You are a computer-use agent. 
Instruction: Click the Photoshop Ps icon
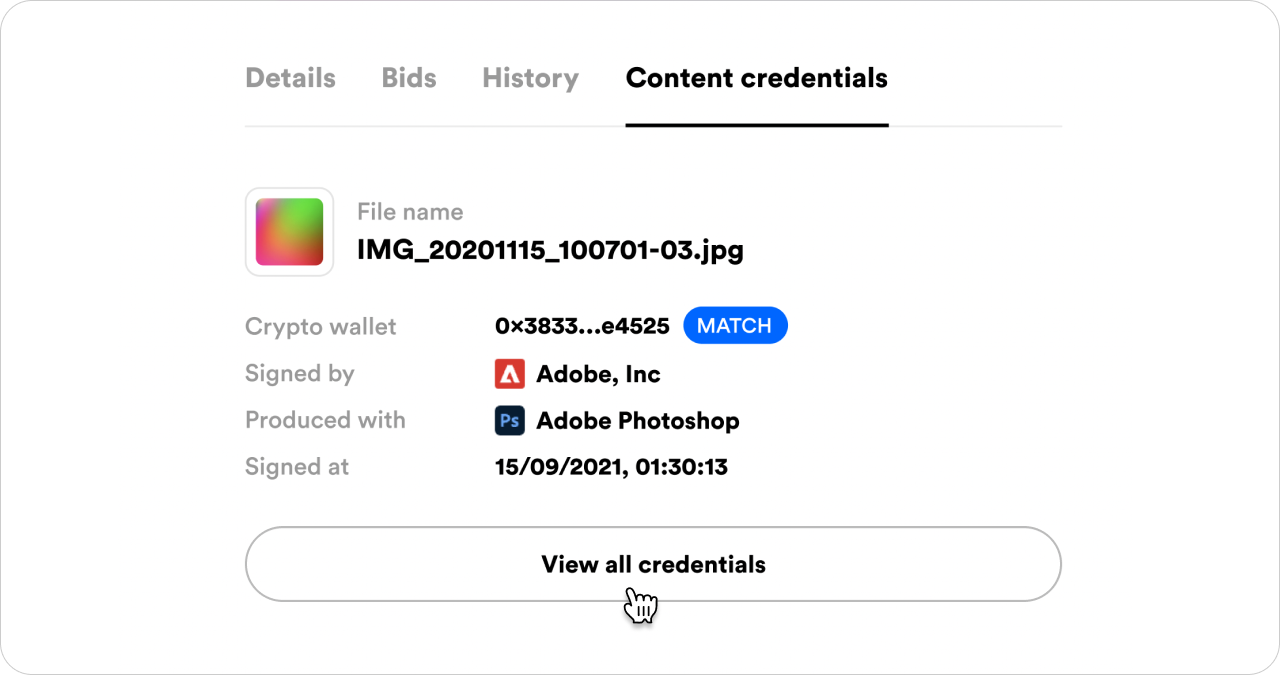(x=510, y=420)
